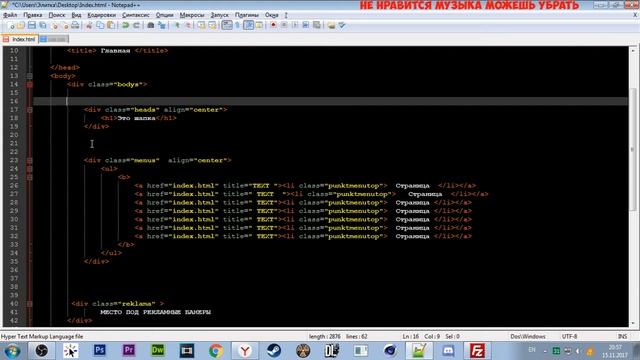Collapse the b tag fold on line 25
The image size is (640, 360).
(30, 177)
